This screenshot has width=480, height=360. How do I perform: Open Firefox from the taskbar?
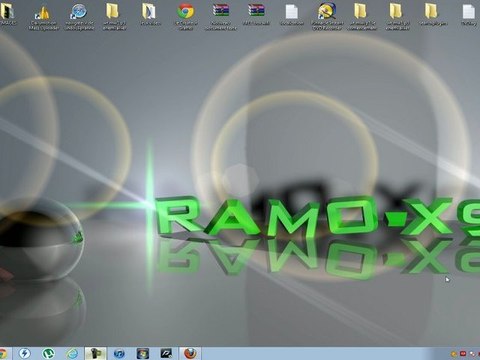(x=190, y=353)
